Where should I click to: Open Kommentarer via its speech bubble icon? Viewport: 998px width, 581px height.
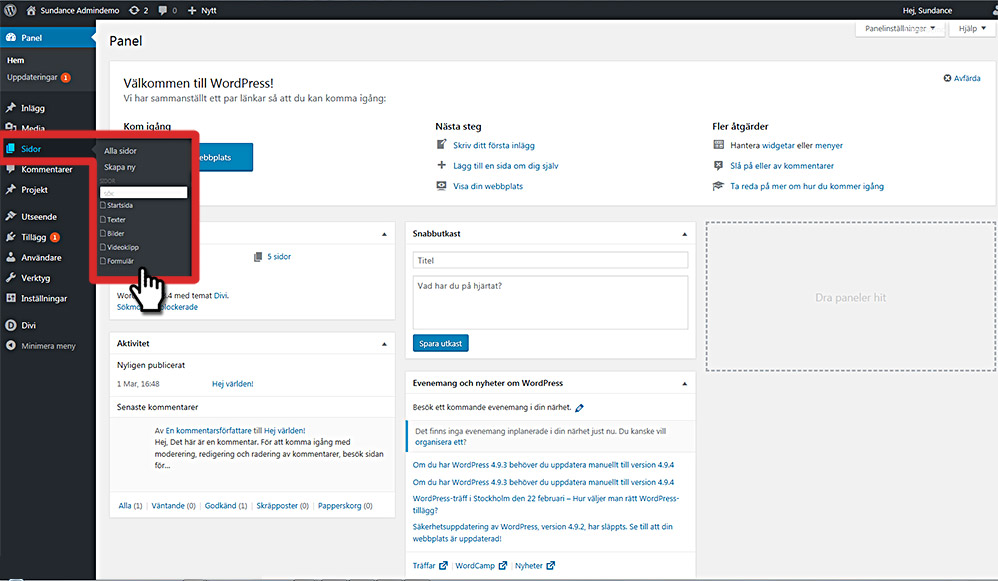click(x=11, y=169)
